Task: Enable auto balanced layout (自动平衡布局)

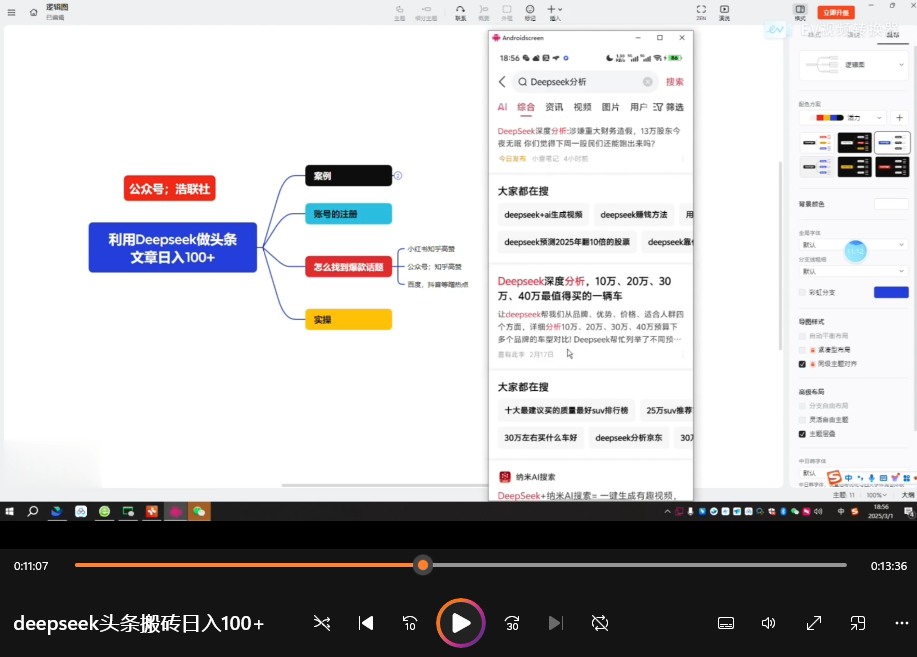Action: click(x=802, y=336)
